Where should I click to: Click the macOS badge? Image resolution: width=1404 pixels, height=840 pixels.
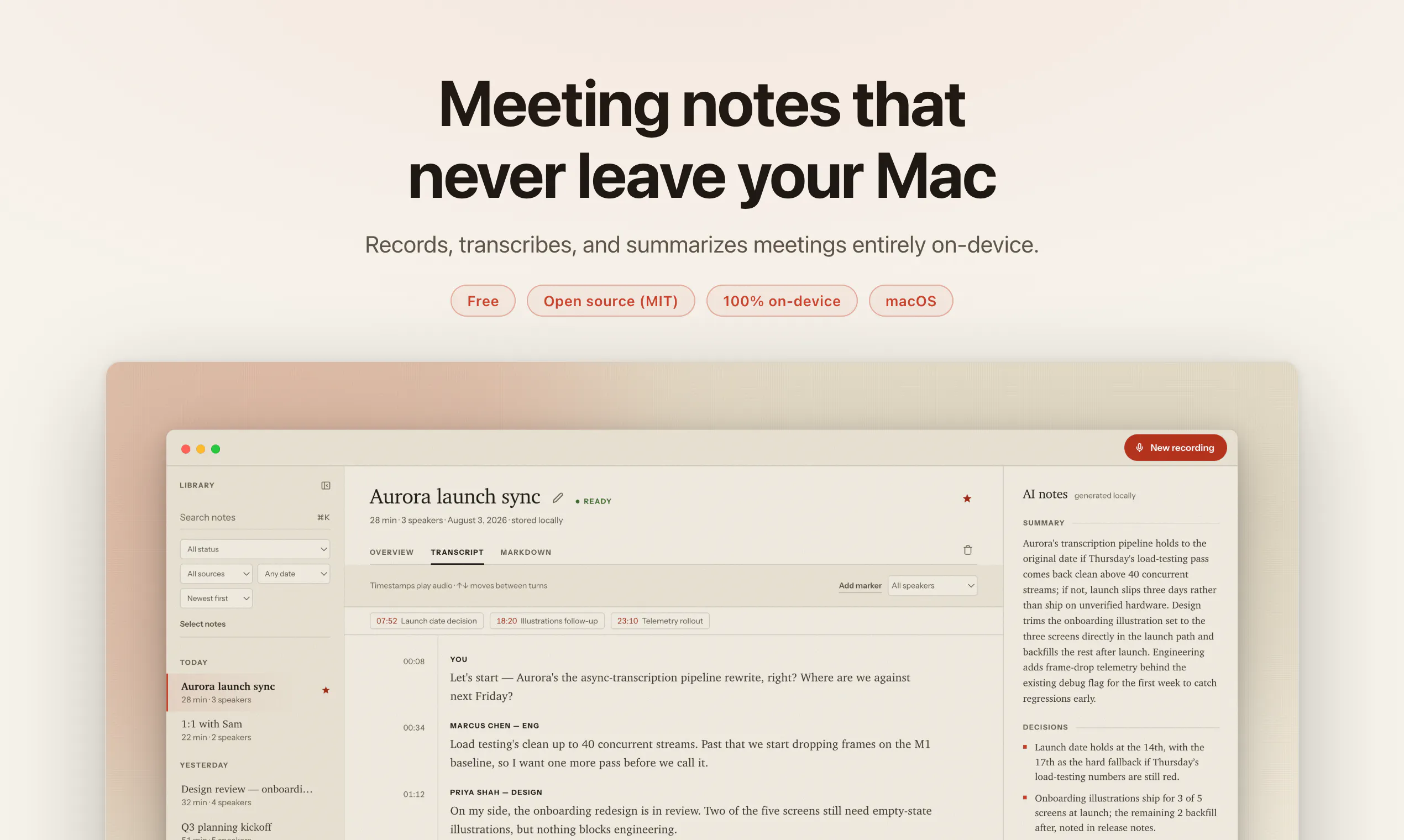pos(911,301)
